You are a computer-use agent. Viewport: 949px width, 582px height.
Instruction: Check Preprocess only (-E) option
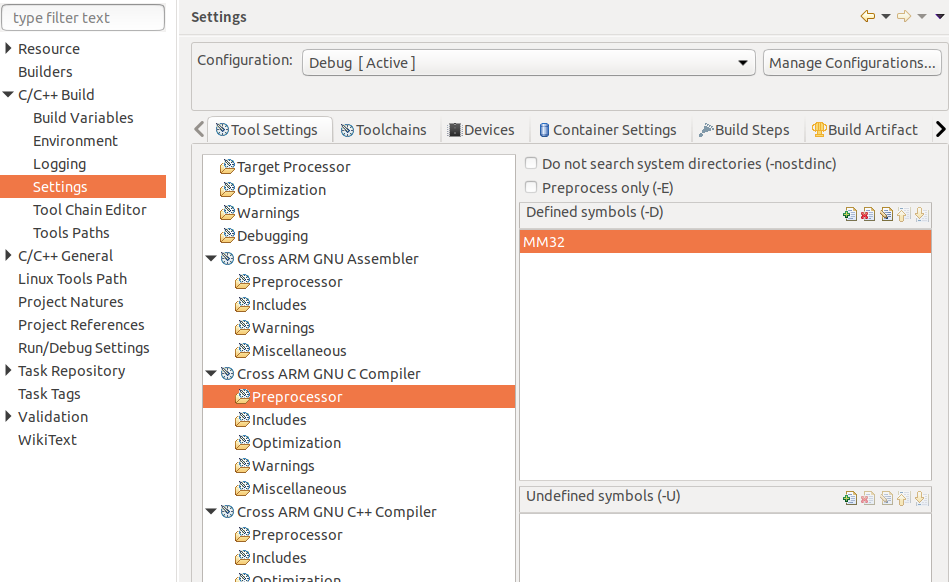531,188
